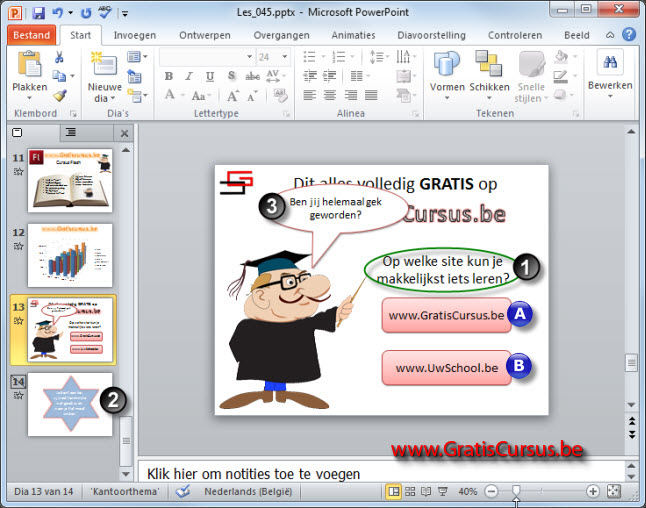Image resolution: width=646 pixels, height=508 pixels.
Task: Select slide 11 thumbnail
Action: tap(70, 181)
